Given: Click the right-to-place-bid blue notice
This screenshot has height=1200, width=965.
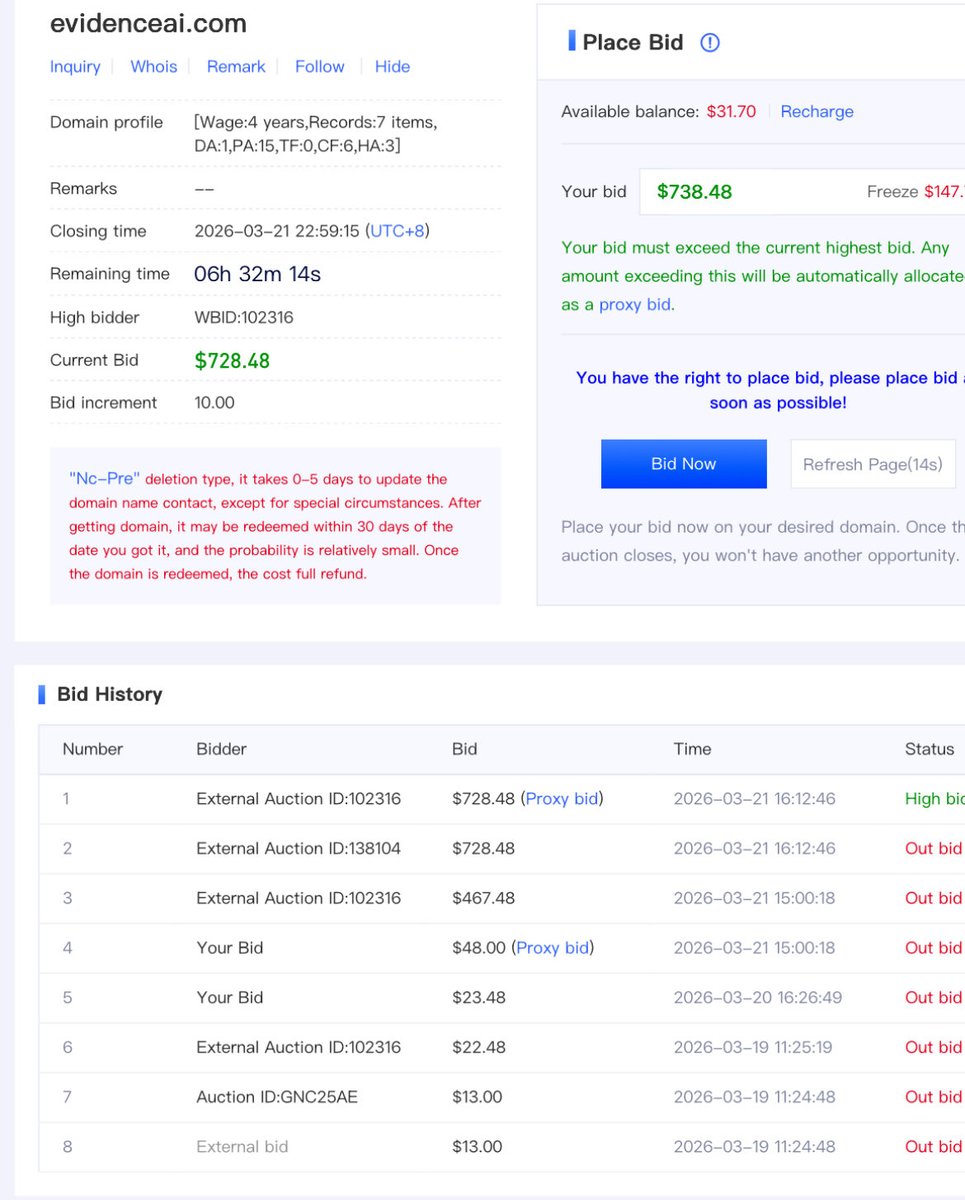Looking at the screenshot, I should pyautogui.click(x=770, y=390).
